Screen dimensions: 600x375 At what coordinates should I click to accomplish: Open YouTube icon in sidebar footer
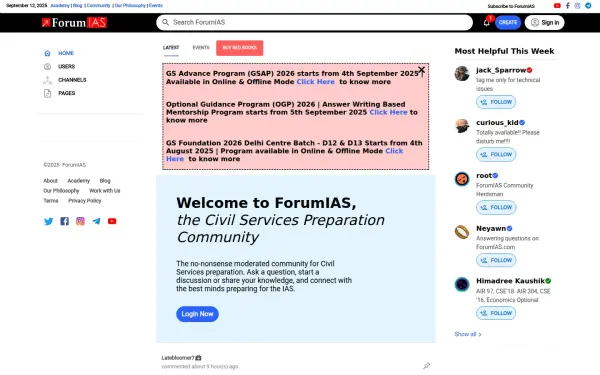pos(112,221)
